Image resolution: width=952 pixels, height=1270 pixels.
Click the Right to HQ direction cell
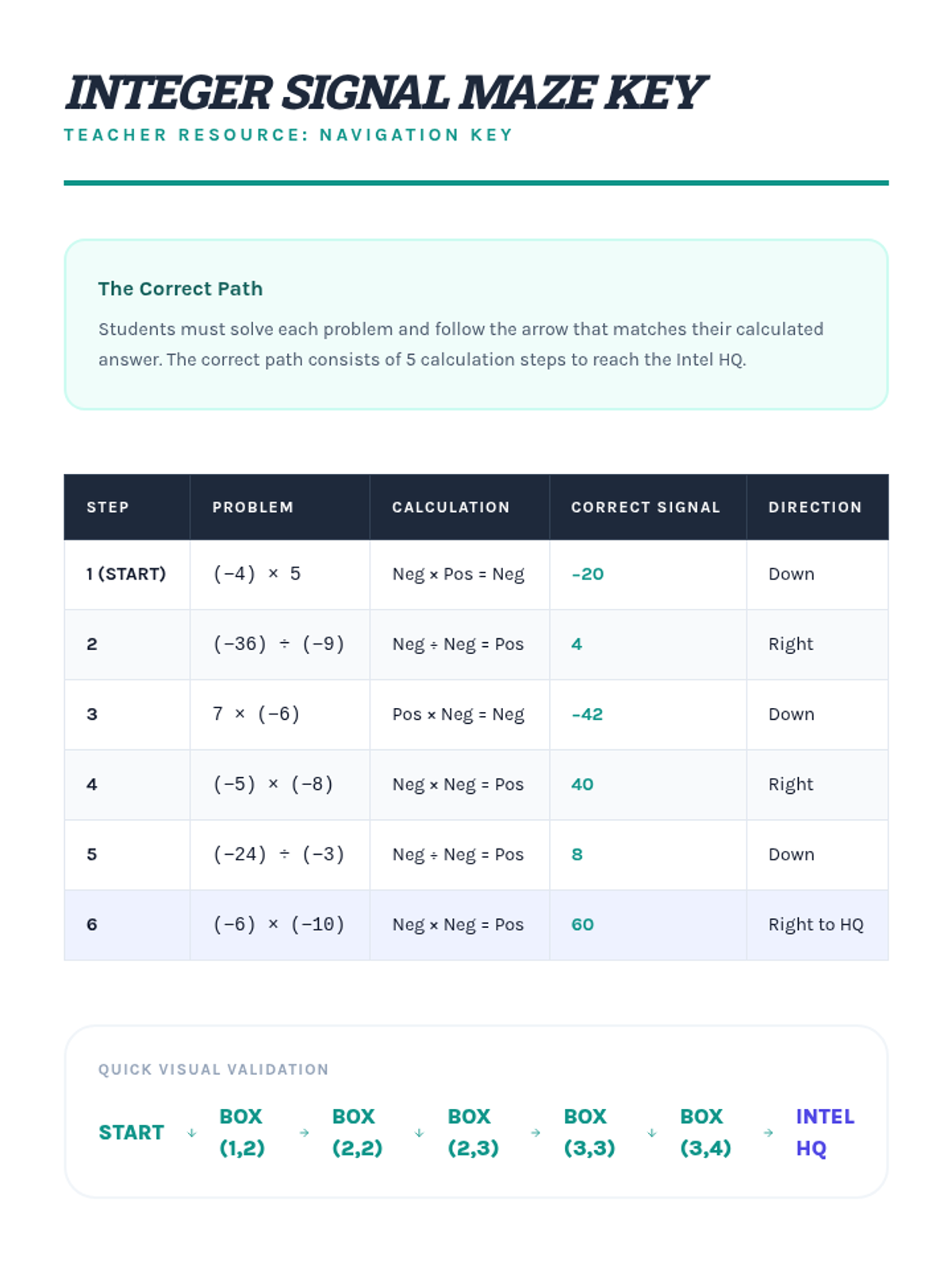(816, 925)
